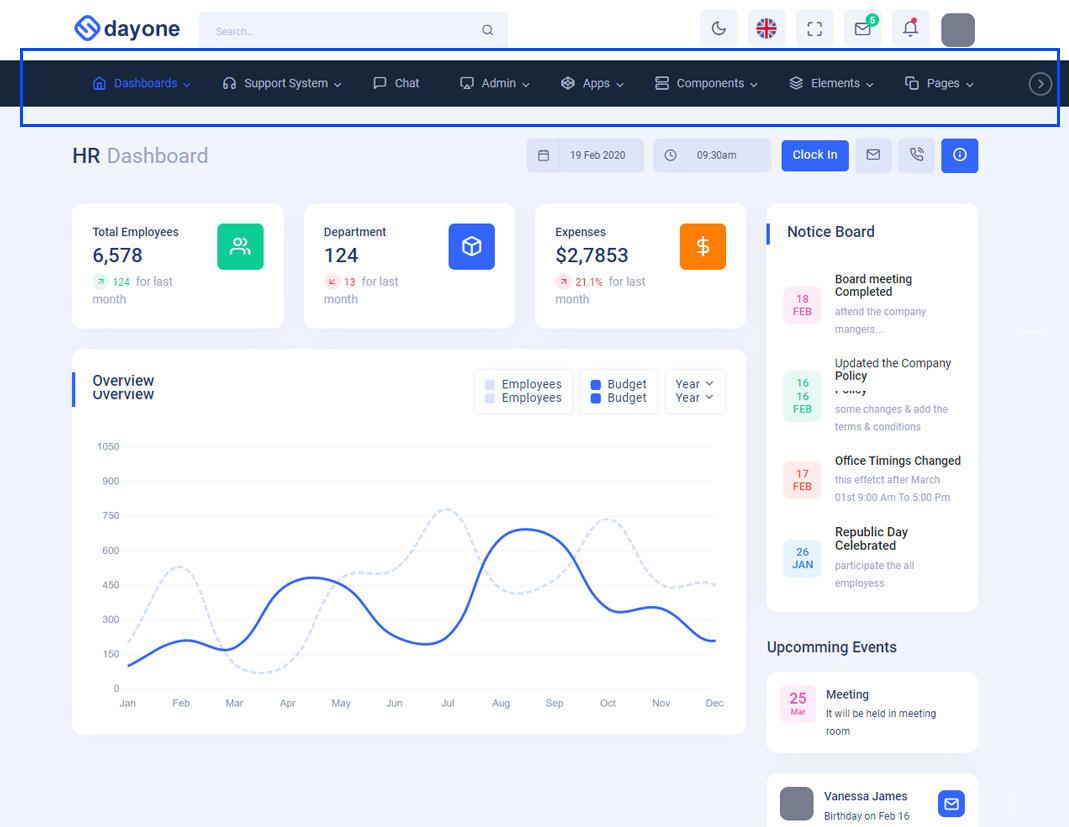Toggle dark mode with the moon icon

tap(718, 29)
